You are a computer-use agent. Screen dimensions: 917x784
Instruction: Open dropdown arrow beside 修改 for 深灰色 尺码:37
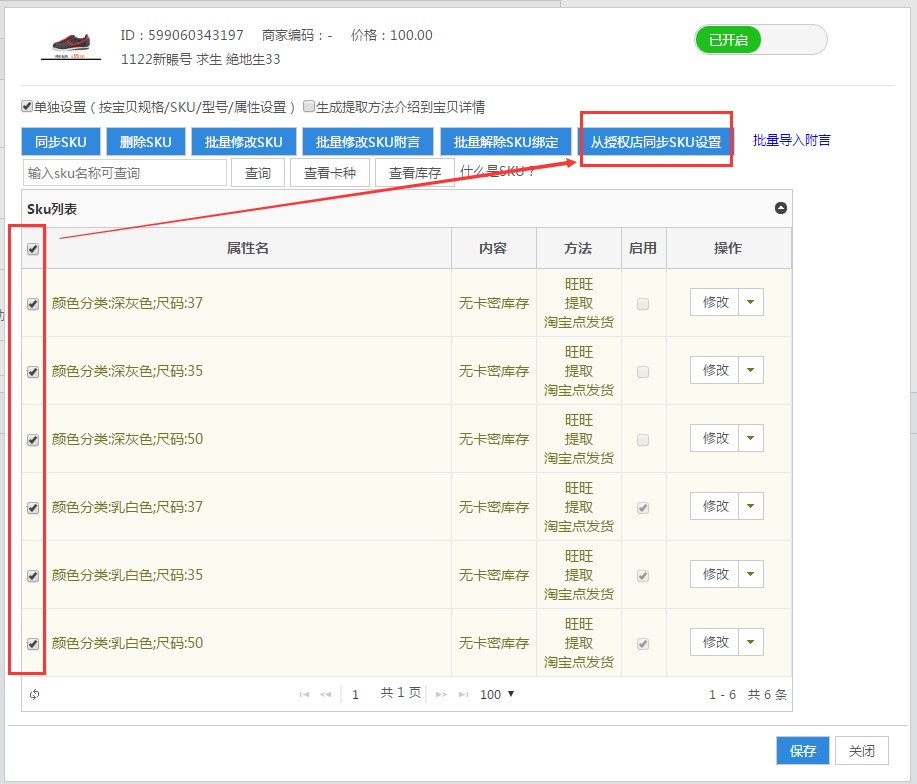751,302
